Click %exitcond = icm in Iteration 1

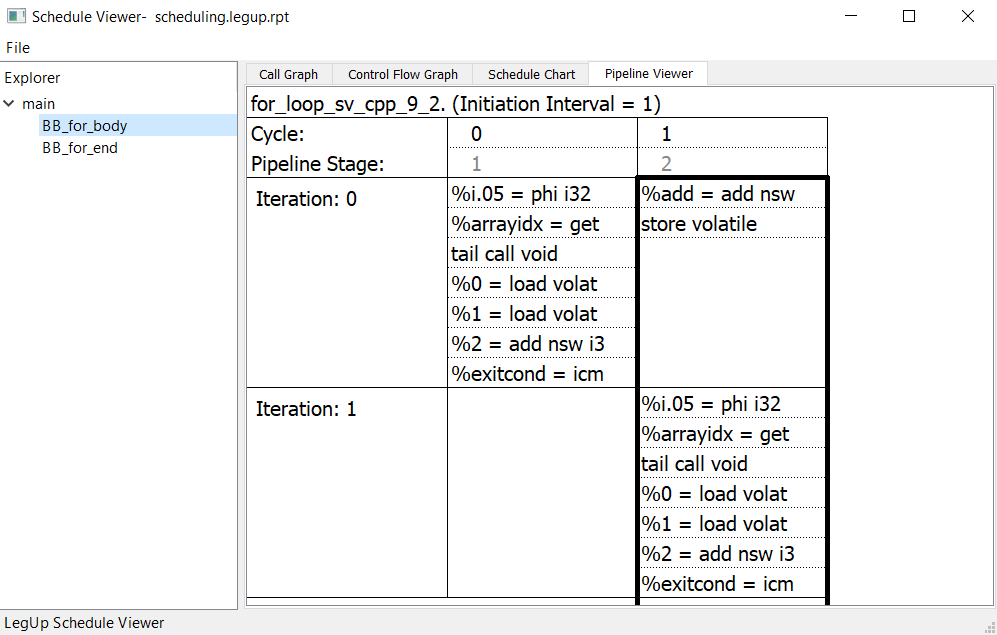pos(732,583)
